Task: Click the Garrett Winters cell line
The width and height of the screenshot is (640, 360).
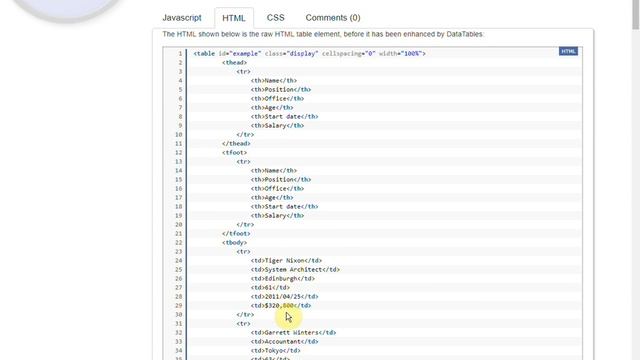Action: pos(293,333)
